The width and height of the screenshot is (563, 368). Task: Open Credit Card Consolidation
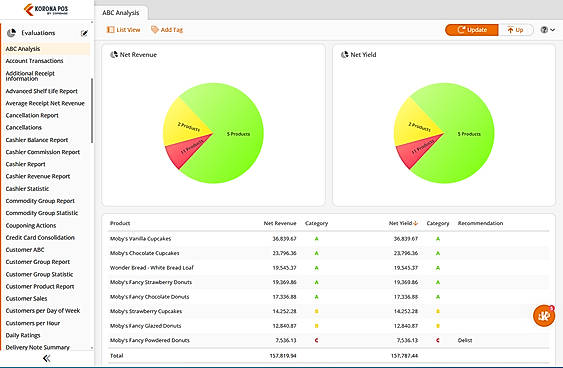pyautogui.click(x=40, y=238)
